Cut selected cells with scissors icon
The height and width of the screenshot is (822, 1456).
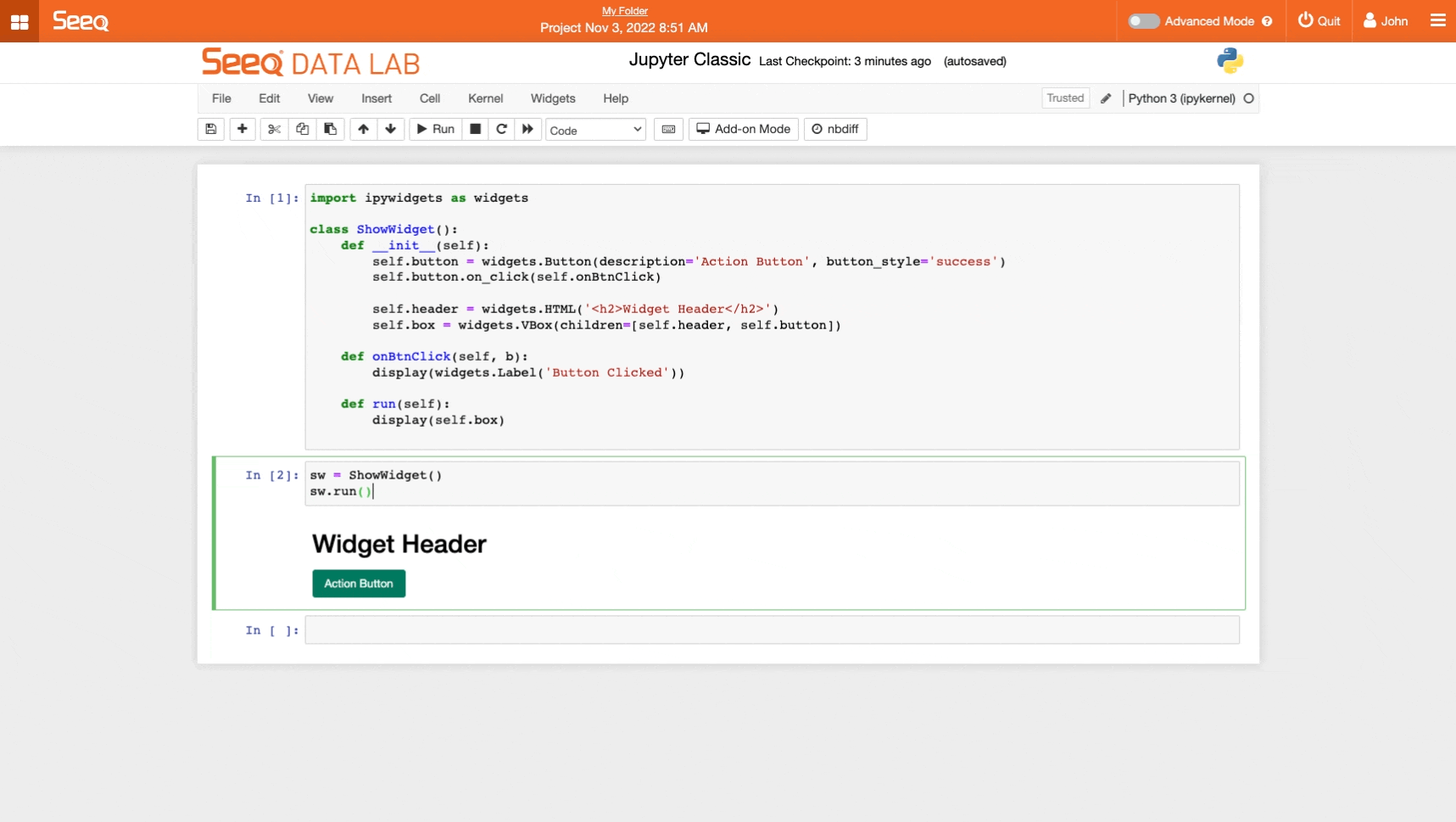[274, 129]
